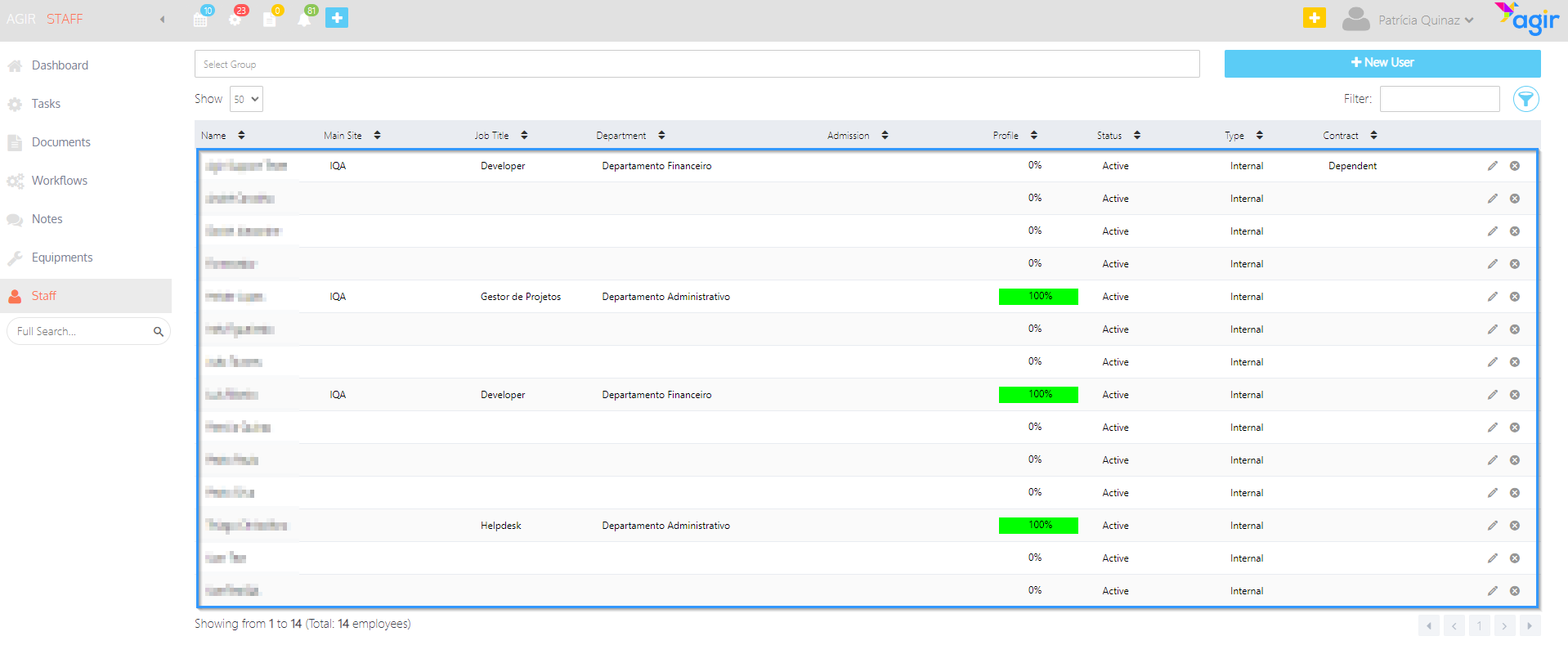This screenshot has width=1568, height=645.
Task: Open the gear icon with badge 23
Action: click(236, 18)
